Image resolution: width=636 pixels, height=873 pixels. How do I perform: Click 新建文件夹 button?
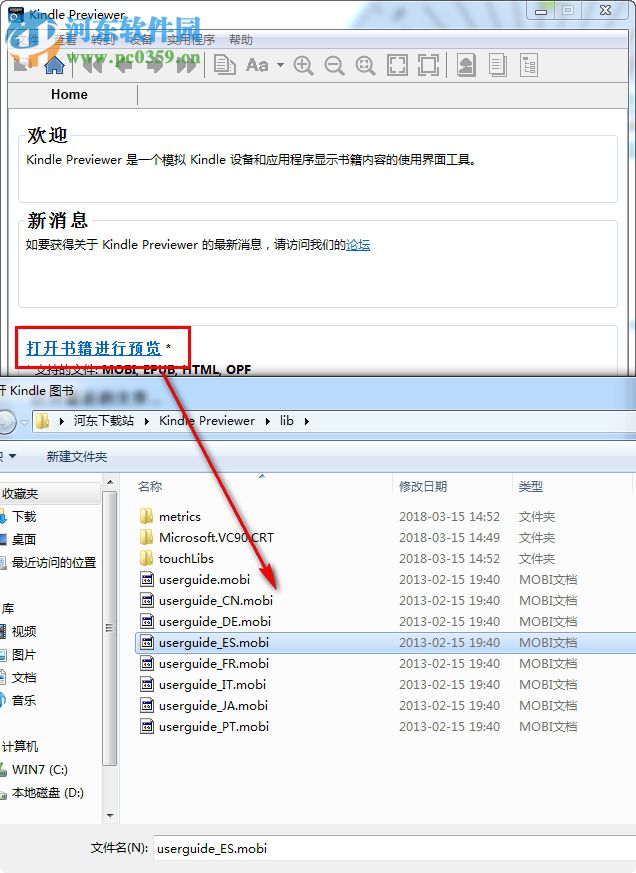tap(77, 457)
